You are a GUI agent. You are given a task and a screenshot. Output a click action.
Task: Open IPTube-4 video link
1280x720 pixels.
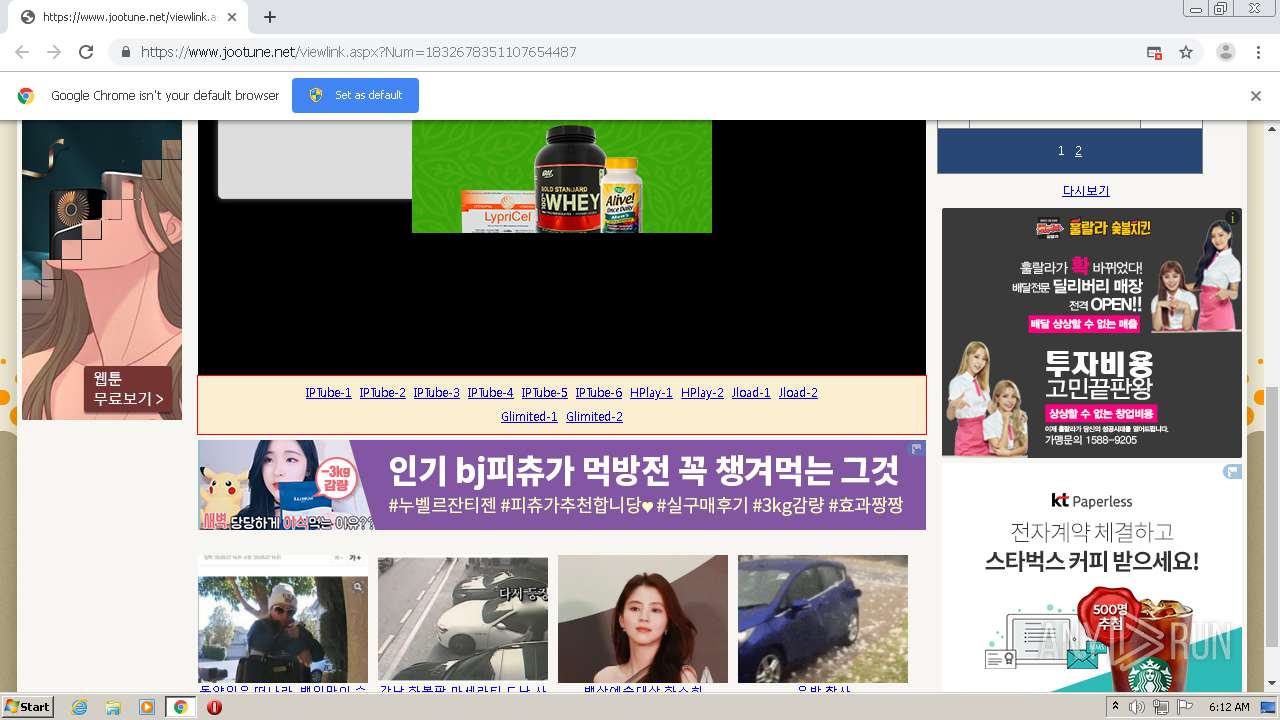tap(490, 393)
